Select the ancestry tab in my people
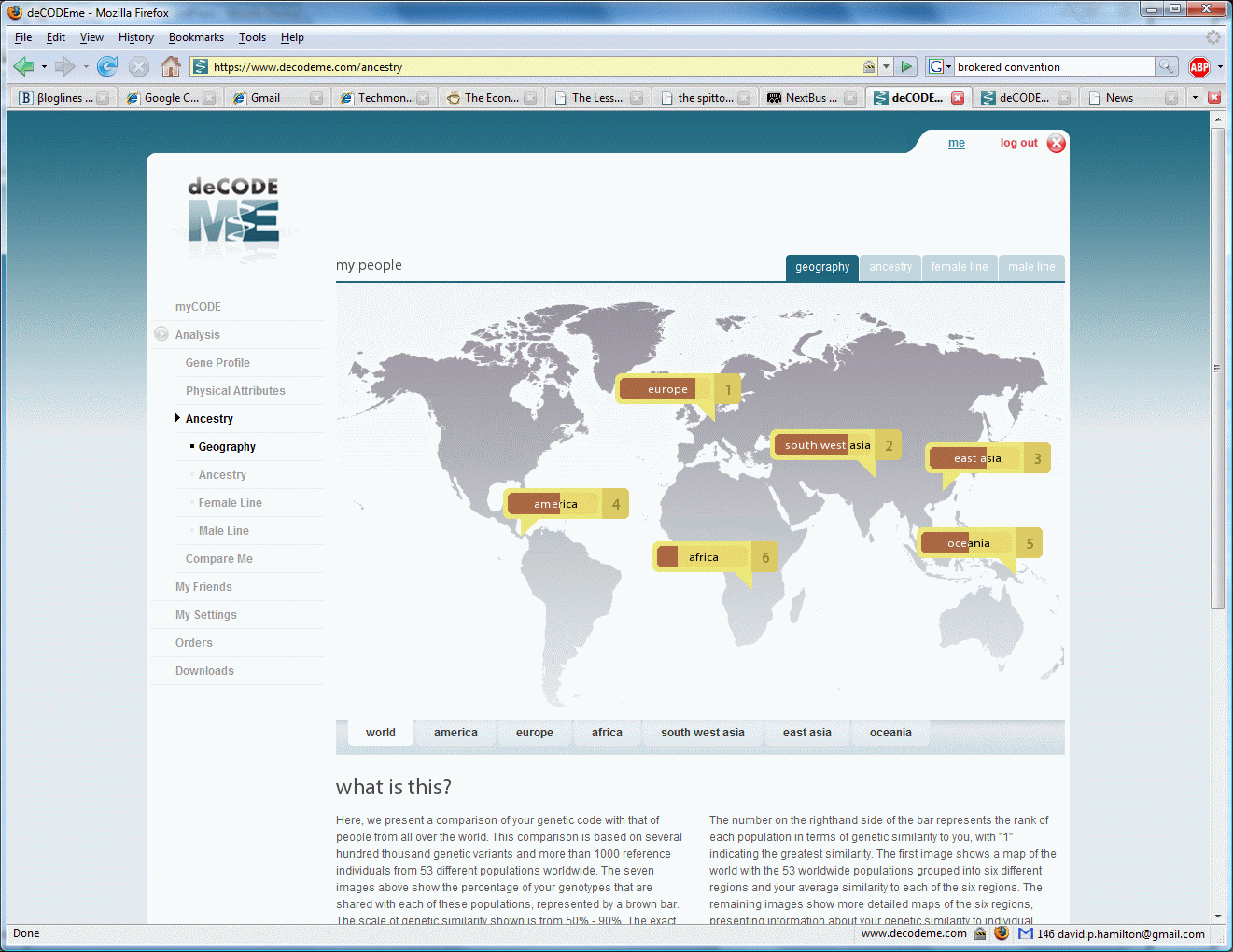Screen dimensions: 1233x952 click(x=890, y=267)
